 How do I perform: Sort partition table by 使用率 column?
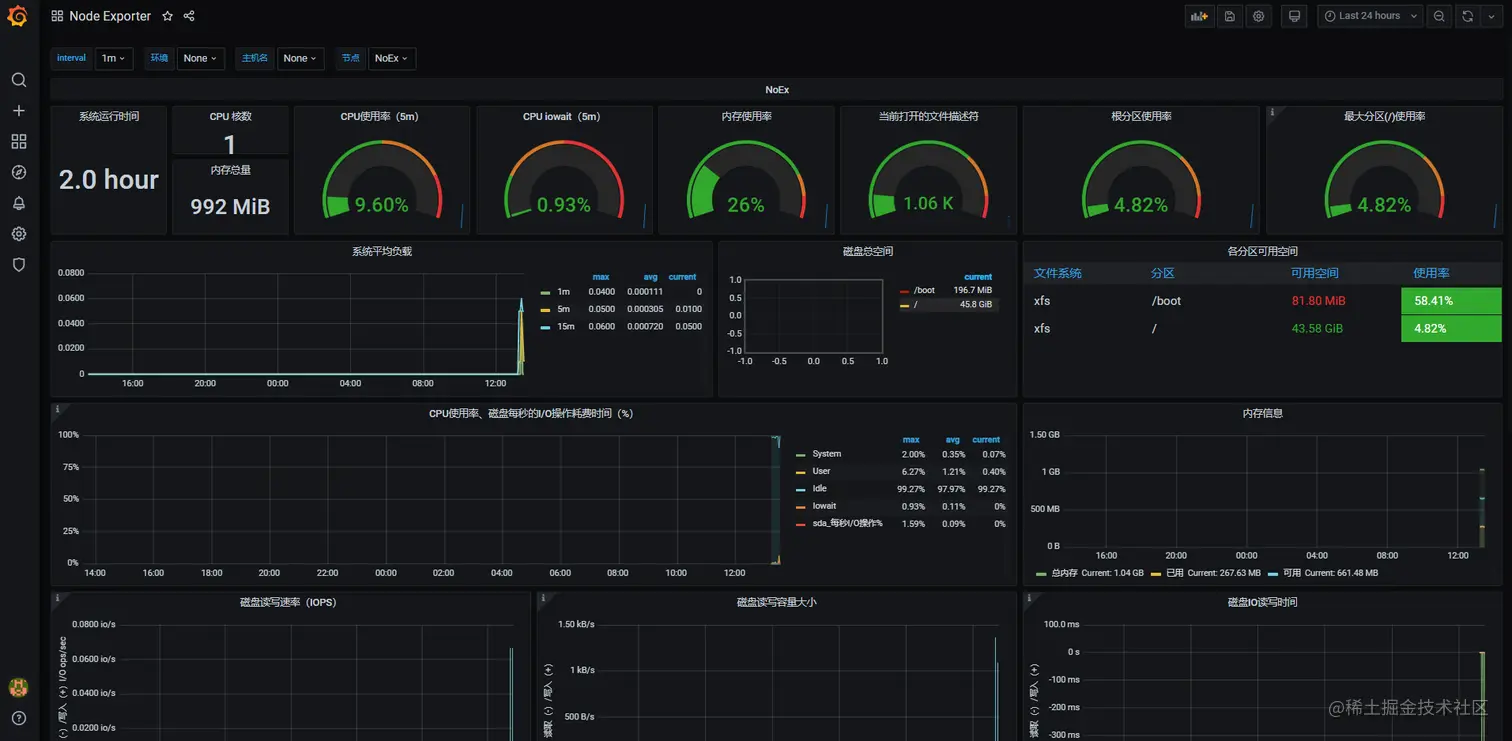click(1431, 273)
